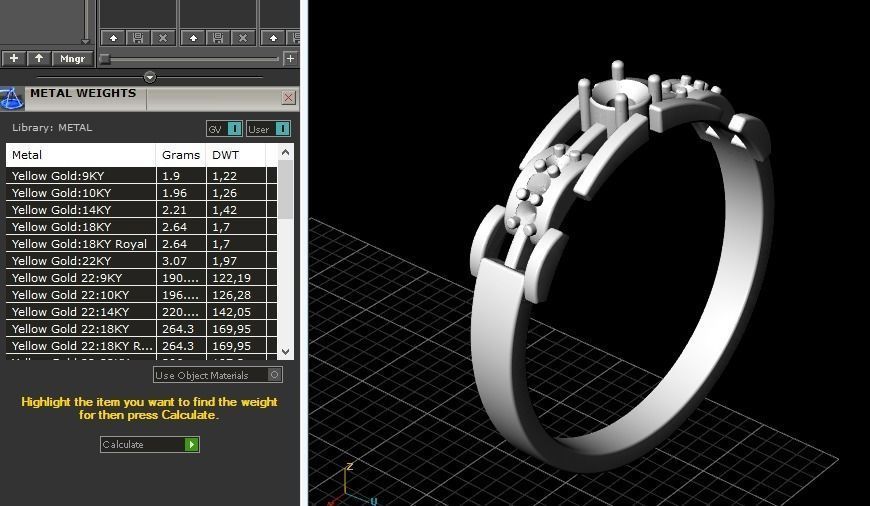Select the Yellow Gold:18KY row
870x506 pixels.
(x=141, y=227)
